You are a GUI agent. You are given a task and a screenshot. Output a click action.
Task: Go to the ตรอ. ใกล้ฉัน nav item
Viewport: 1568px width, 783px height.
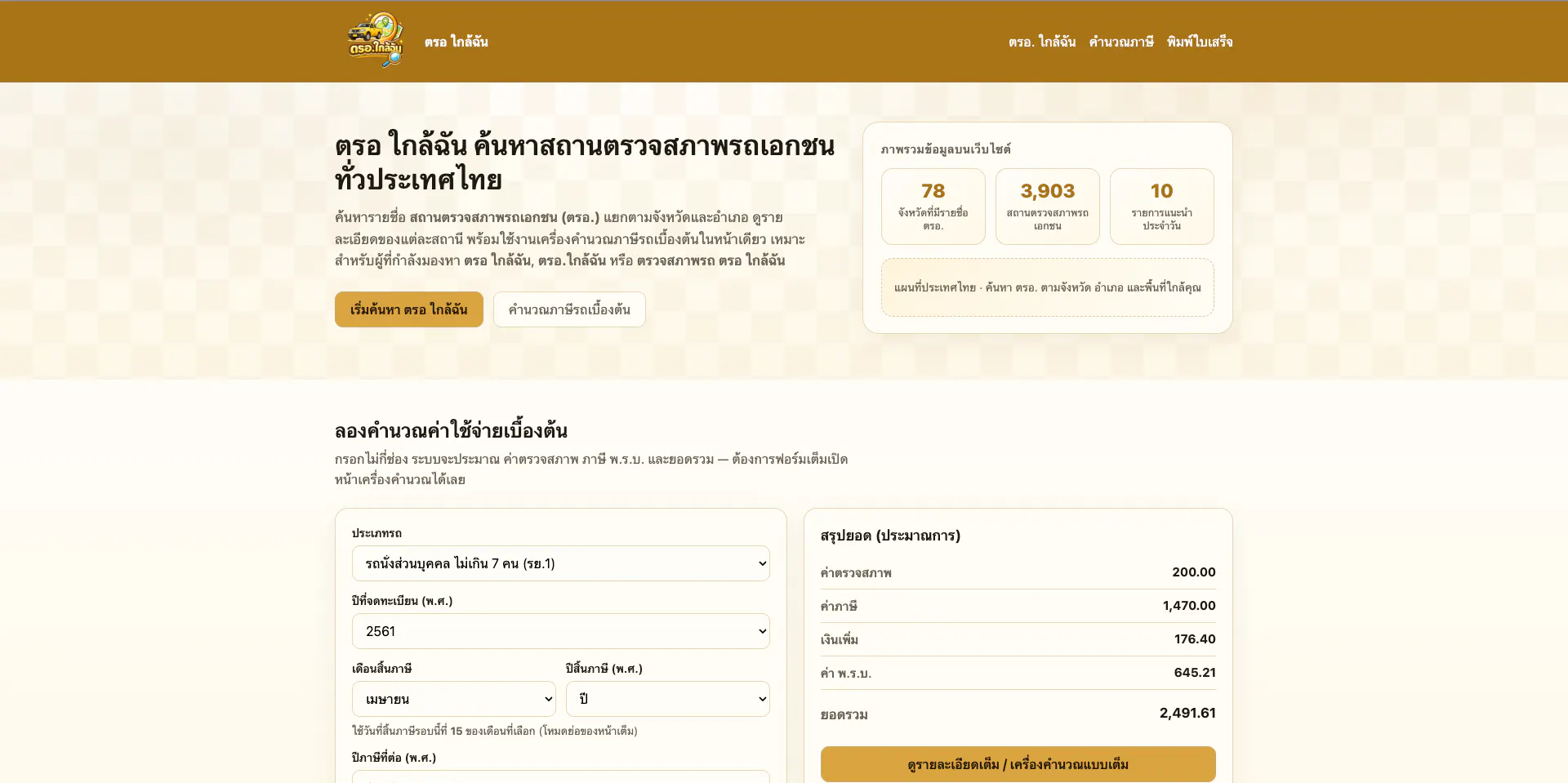click(x=1042, y=42)
